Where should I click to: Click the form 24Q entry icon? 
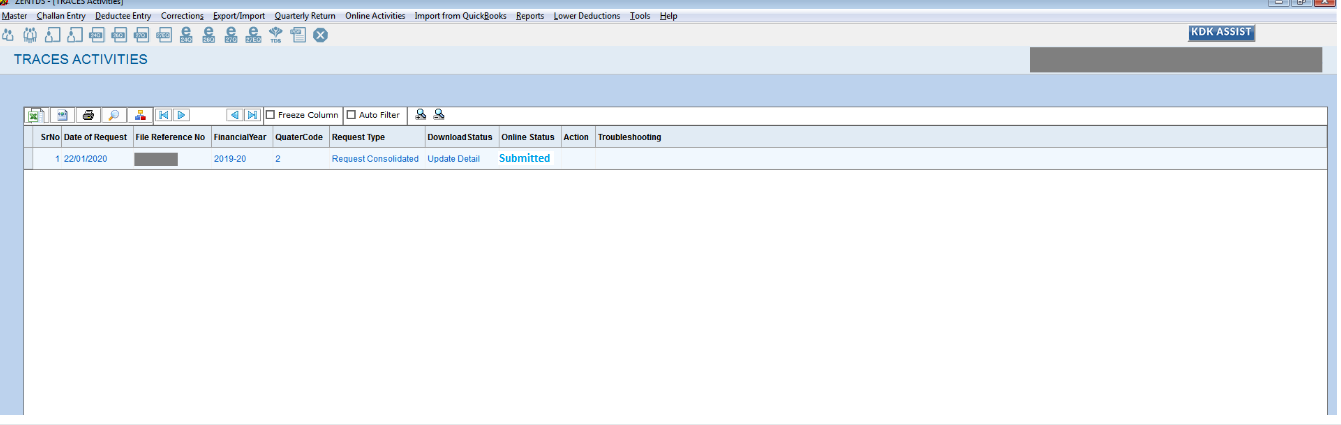click(x=97, y=35)
